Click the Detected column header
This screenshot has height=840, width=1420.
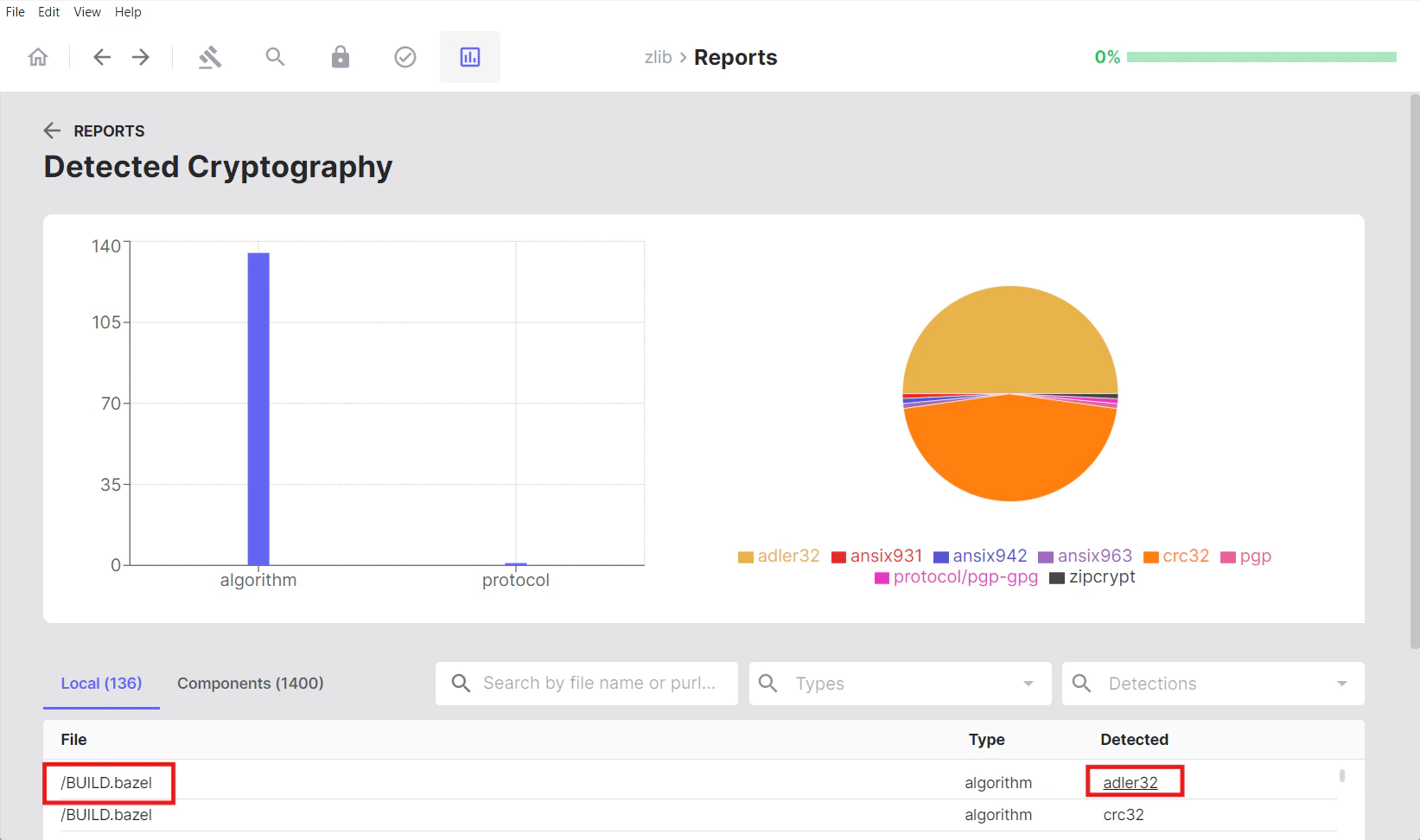[x=1134, y=740]
